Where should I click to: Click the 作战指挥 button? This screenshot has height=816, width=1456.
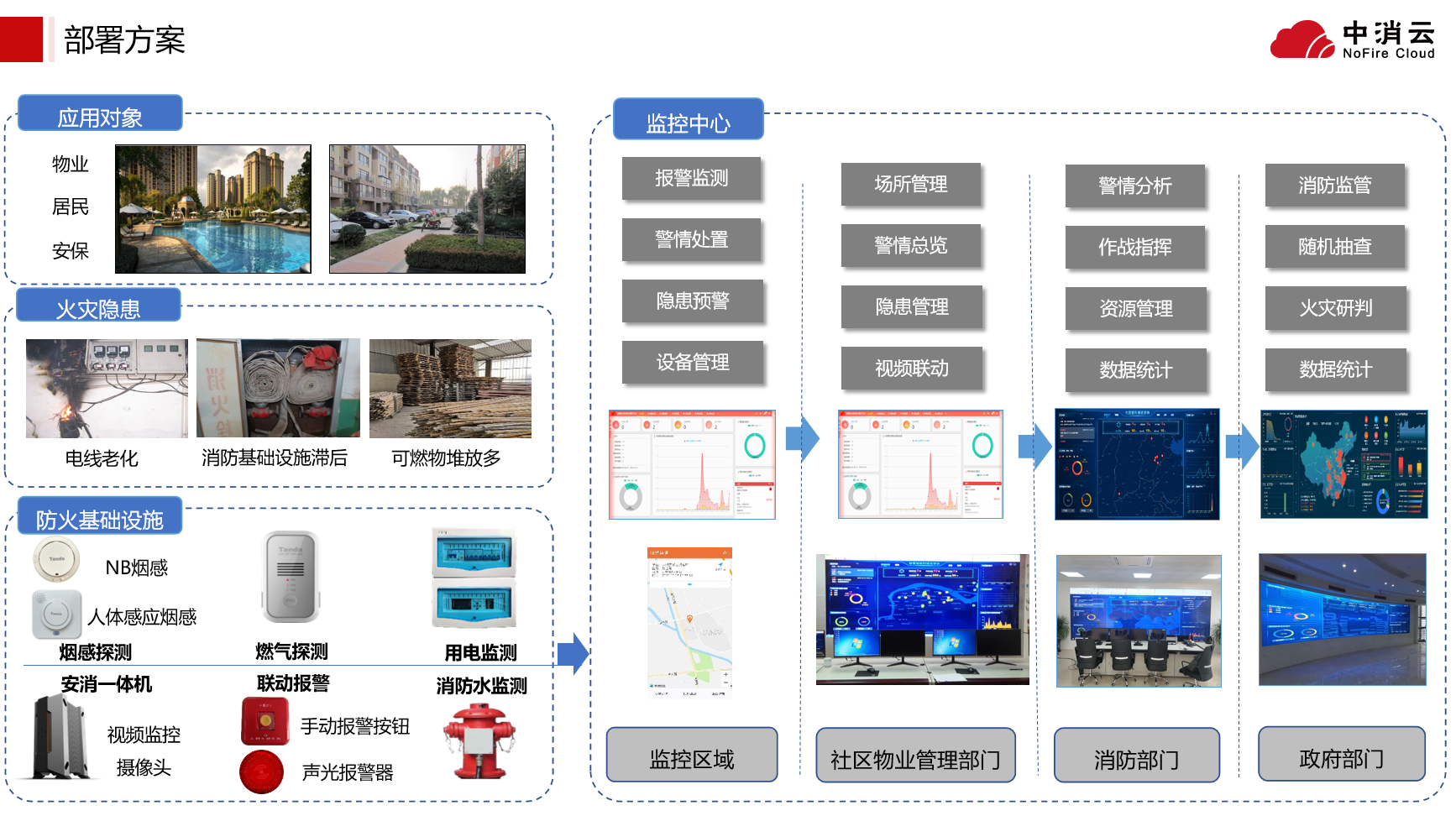click(1134, 247)
